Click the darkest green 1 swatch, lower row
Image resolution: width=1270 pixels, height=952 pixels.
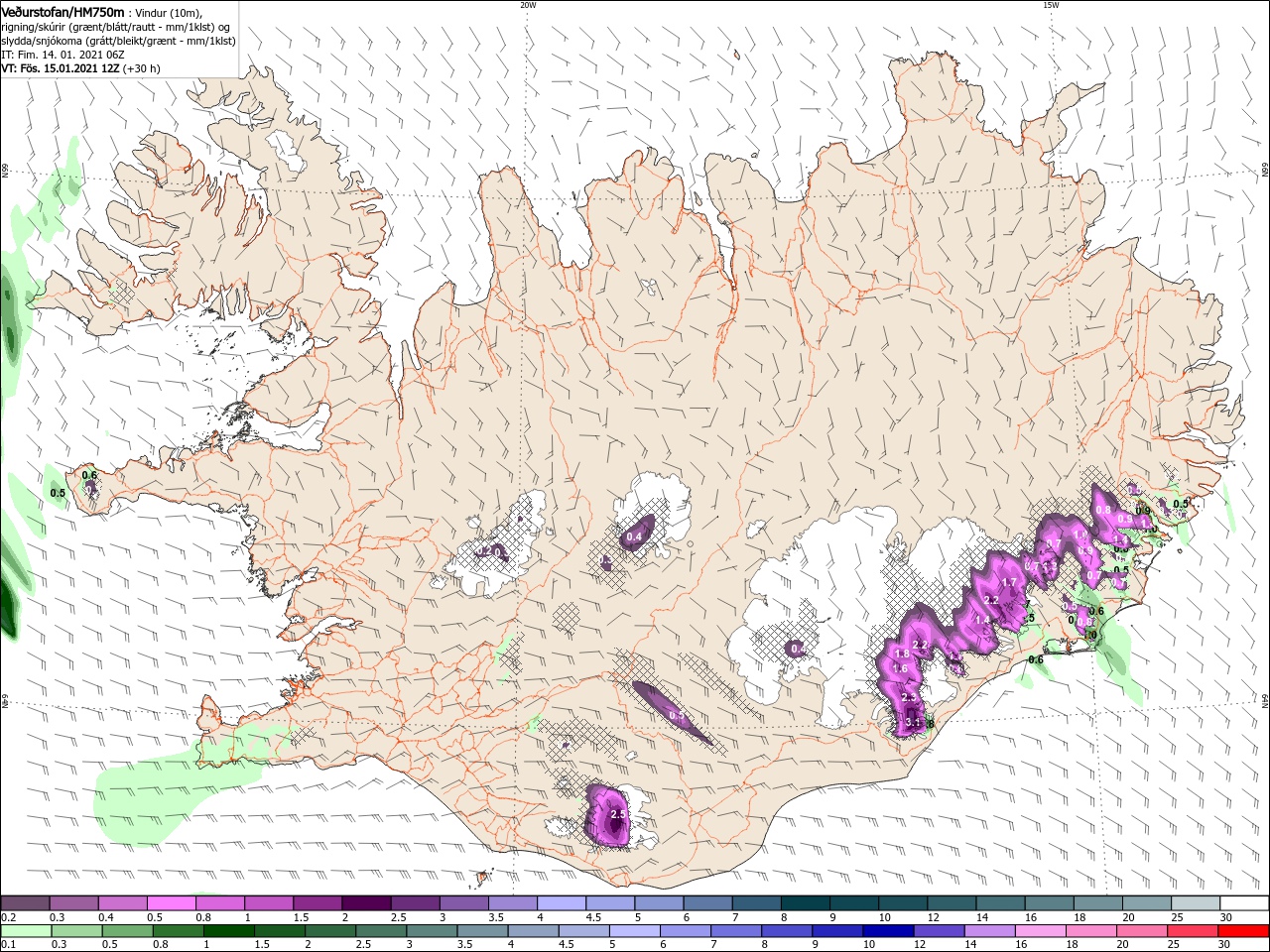tap(230, 930)
